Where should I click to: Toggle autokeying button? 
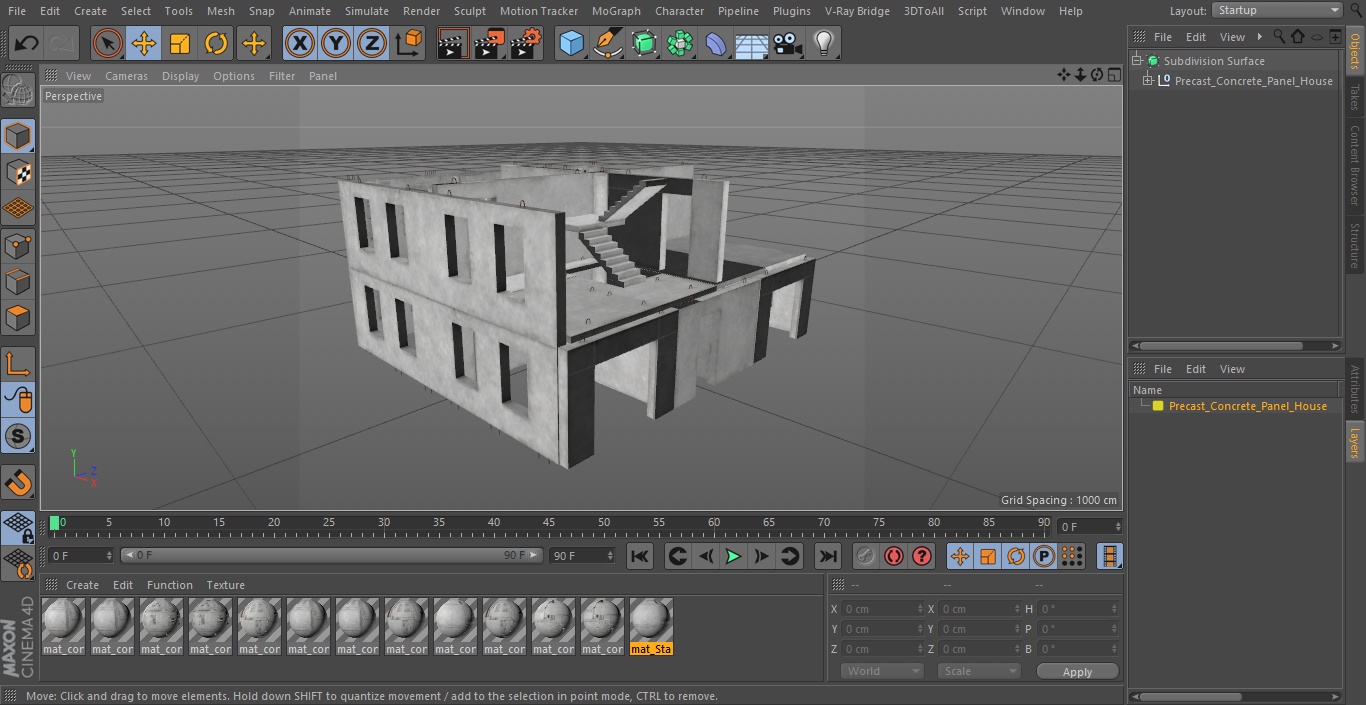(x=894, y=556)
